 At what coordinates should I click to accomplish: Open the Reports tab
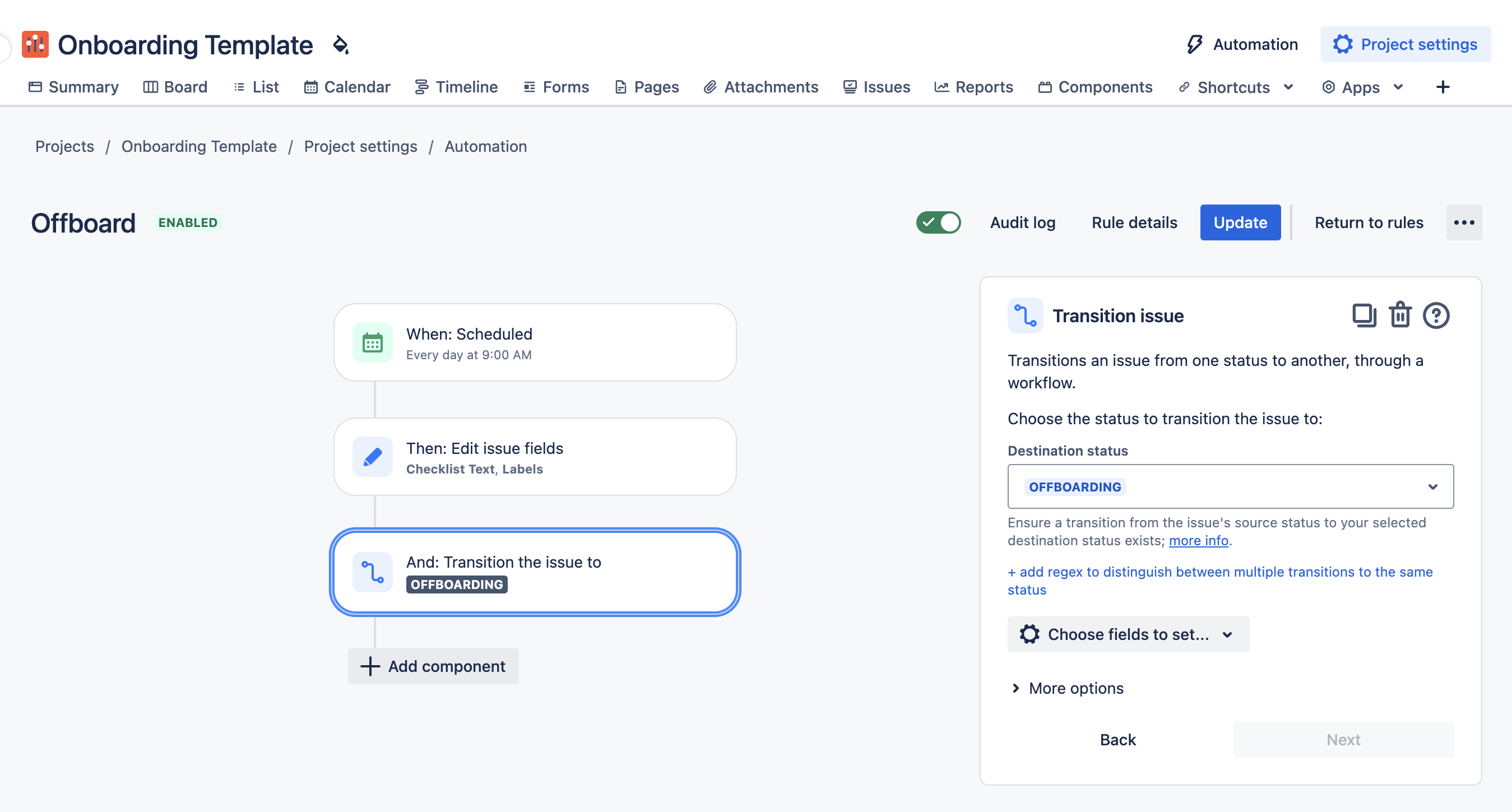[974, 87]
